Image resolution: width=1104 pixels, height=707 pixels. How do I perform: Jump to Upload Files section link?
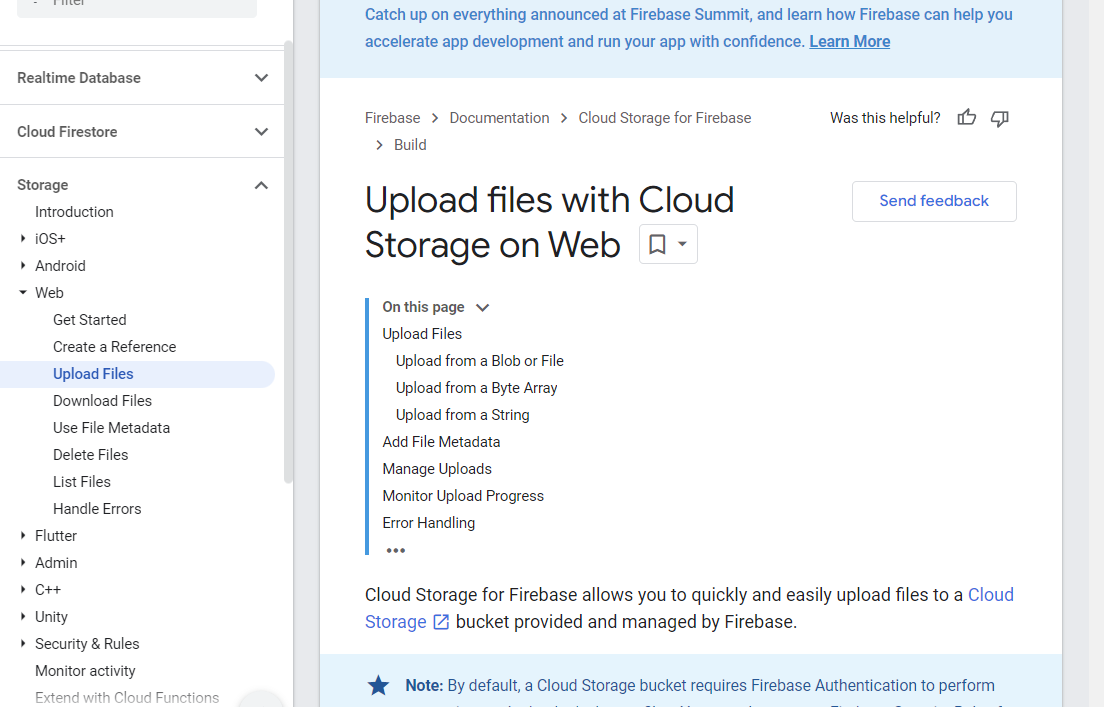[x=422, y=334]
